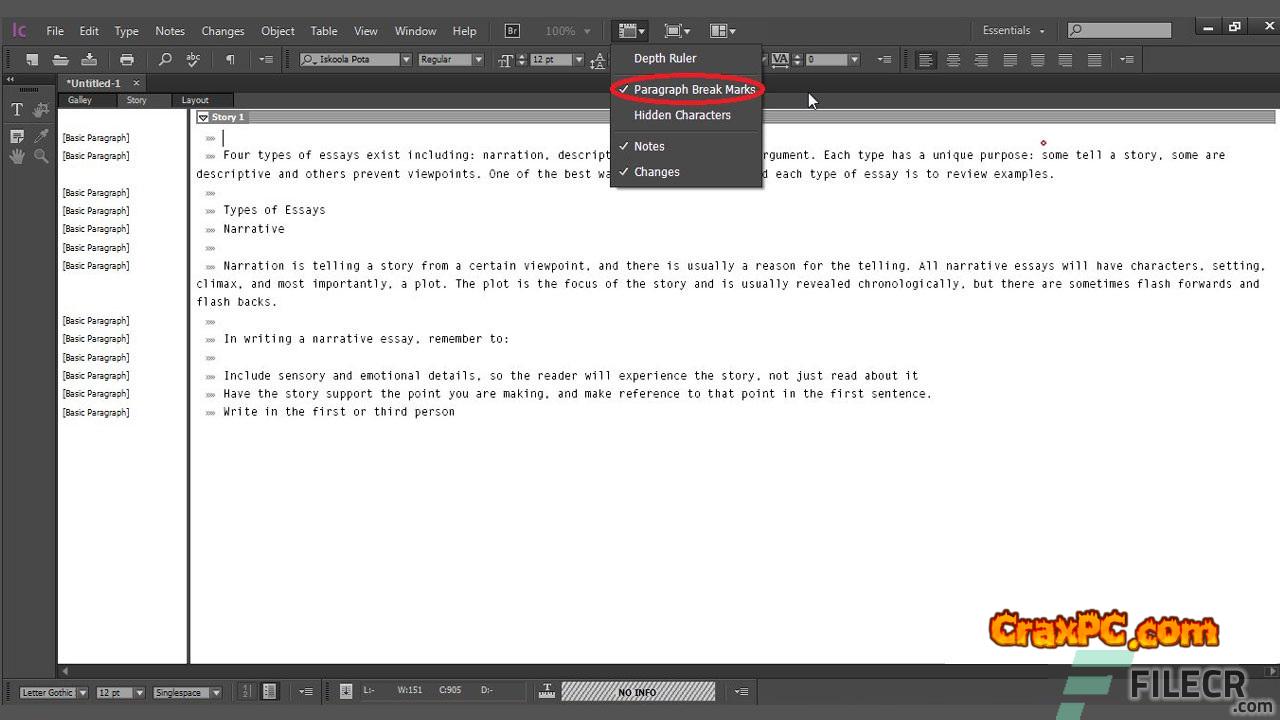The width and height of the screenshot is (1280, 720).
Task: Choose Hidden Characters from the dropdown menu
Action: click(682, 115)
